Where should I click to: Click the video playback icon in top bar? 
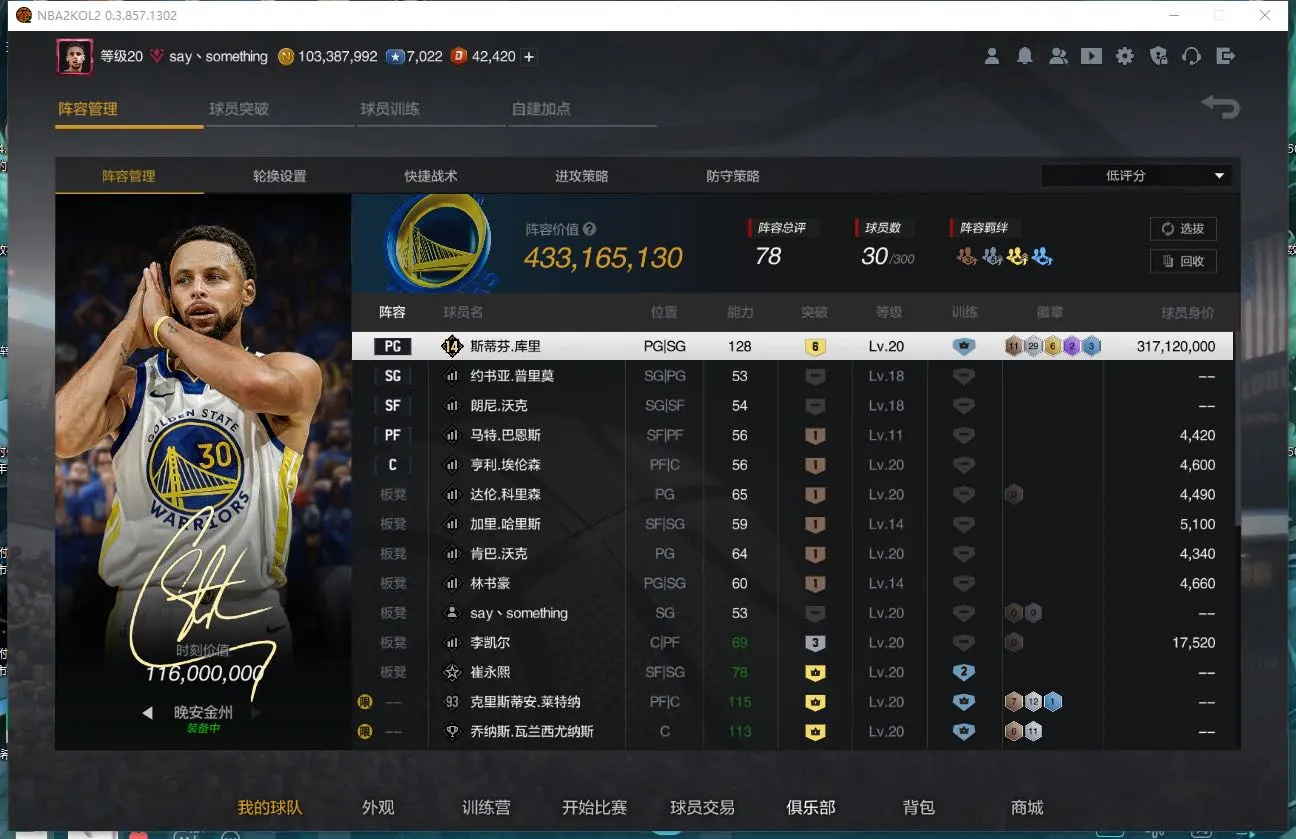(1091, 56)
